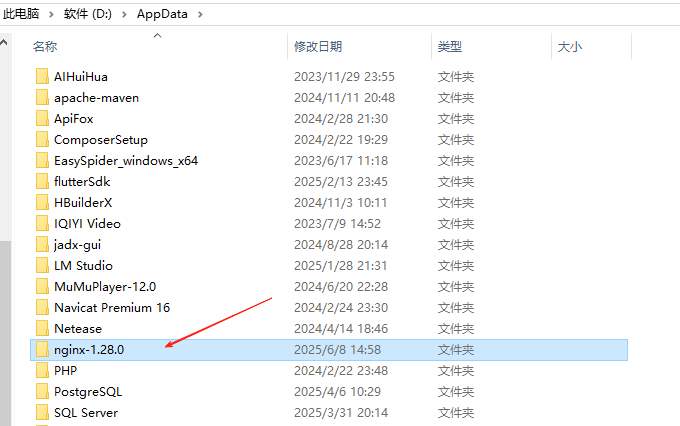Select the LM Studio folder name
680x426 pixels.
(x=83, y=265)
